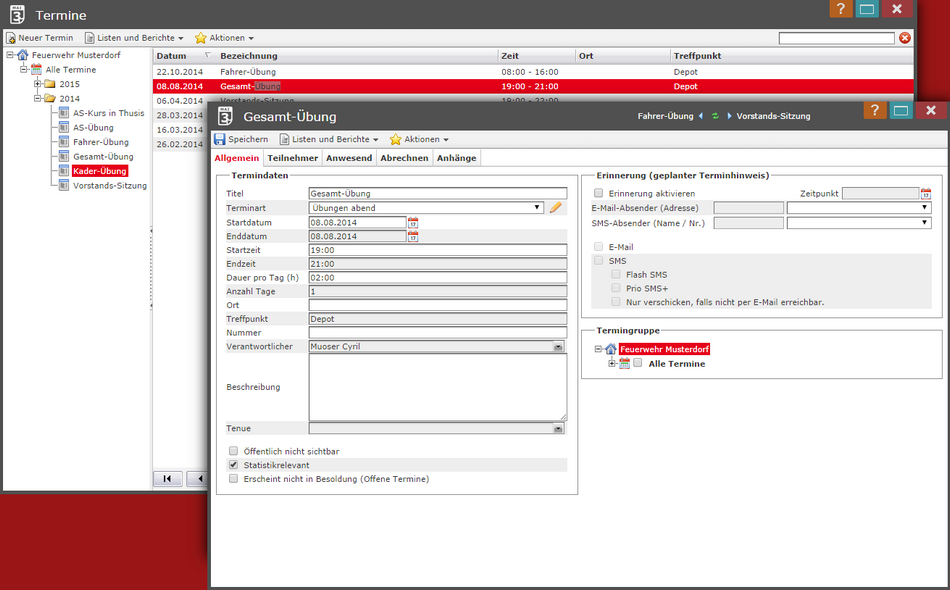Screen dimensions: 950x590
Task: Click the pencil icon next to Terminart
Action: pyautogui.click(x=556, y=208)
